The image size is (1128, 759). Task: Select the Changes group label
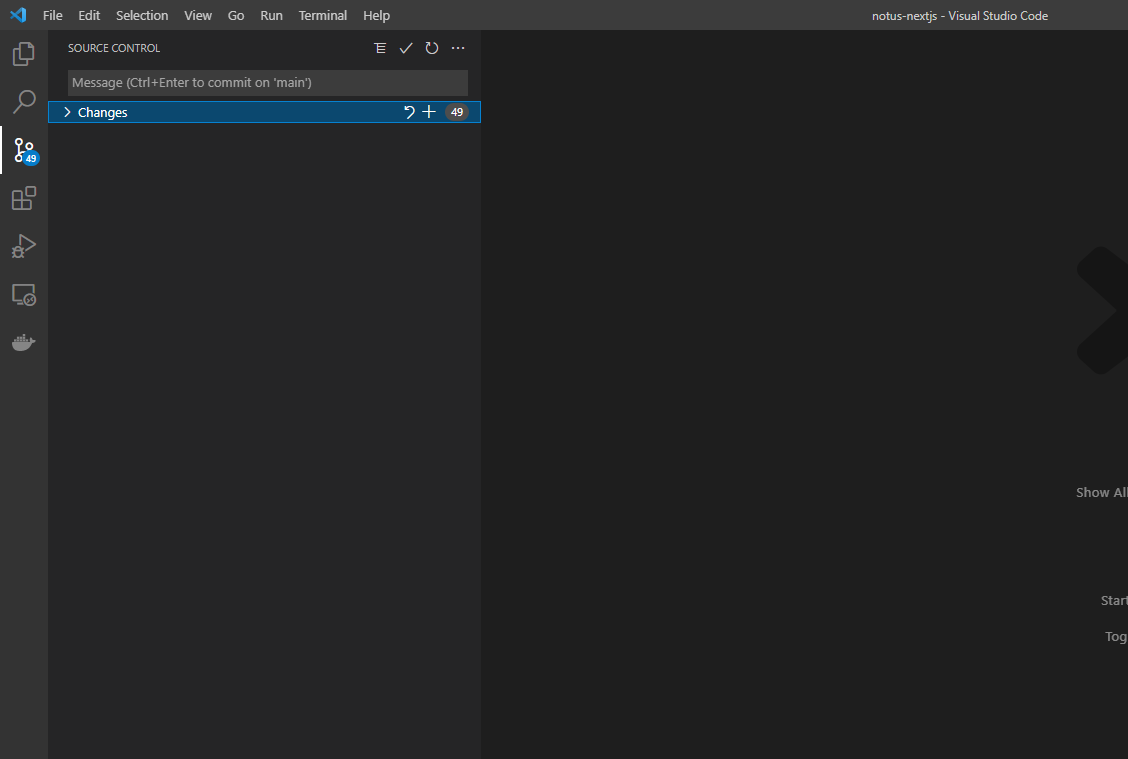point(103,112)
